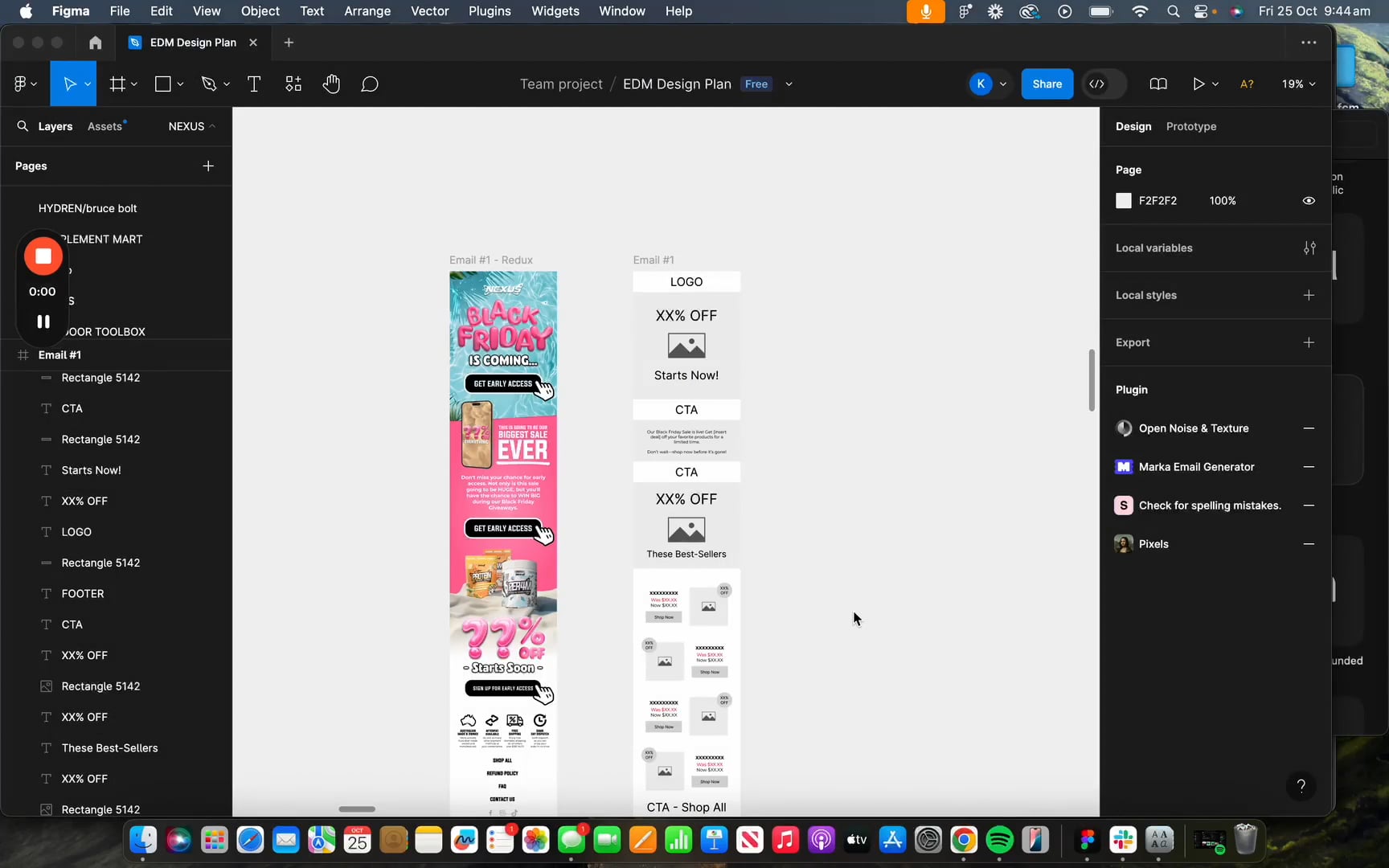Image resolution: width=1389 pixels, height=868 pixels.
Task: Open the Object menu
Action: 260,11
